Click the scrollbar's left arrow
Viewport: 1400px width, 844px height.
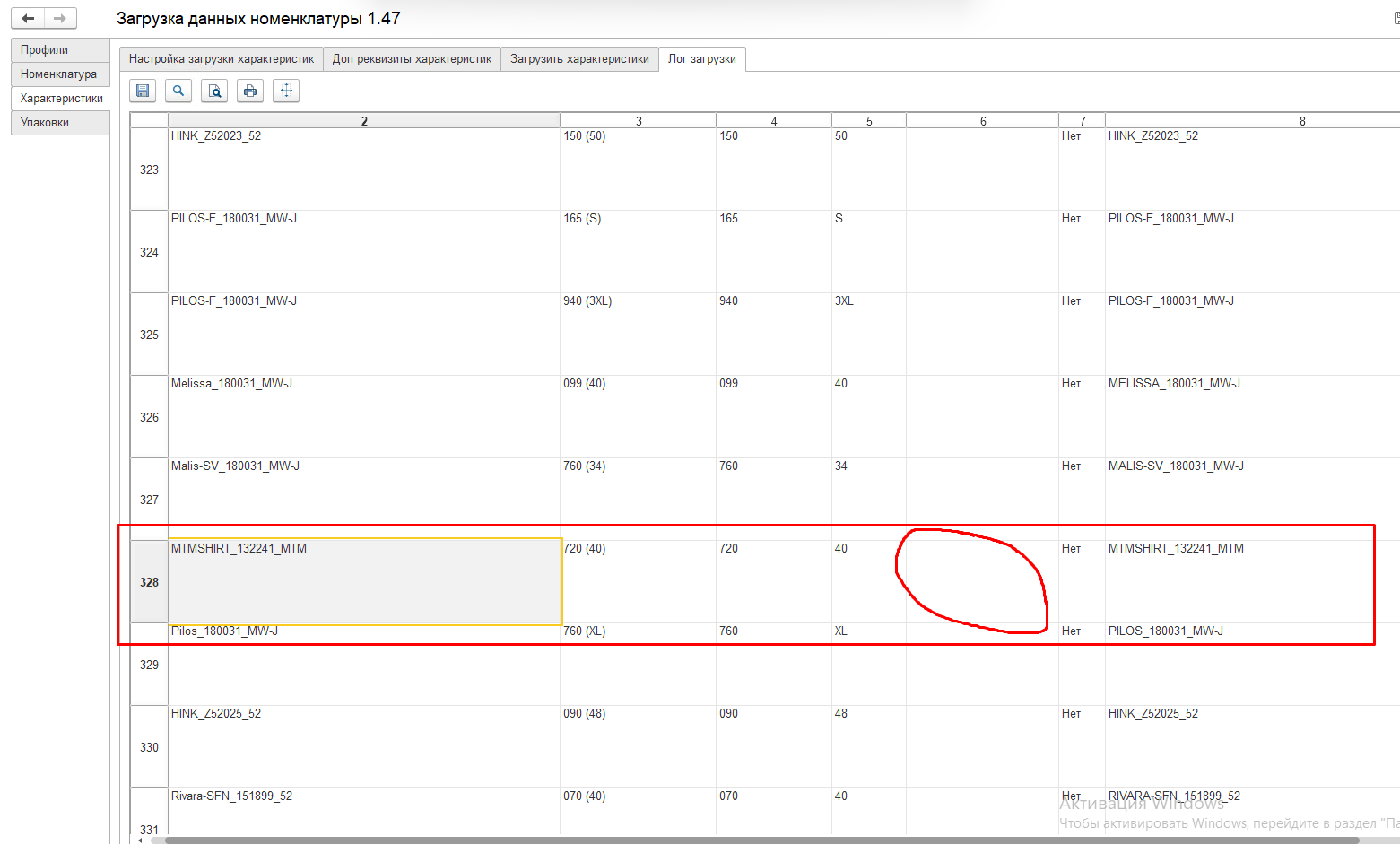click(140, 840)
